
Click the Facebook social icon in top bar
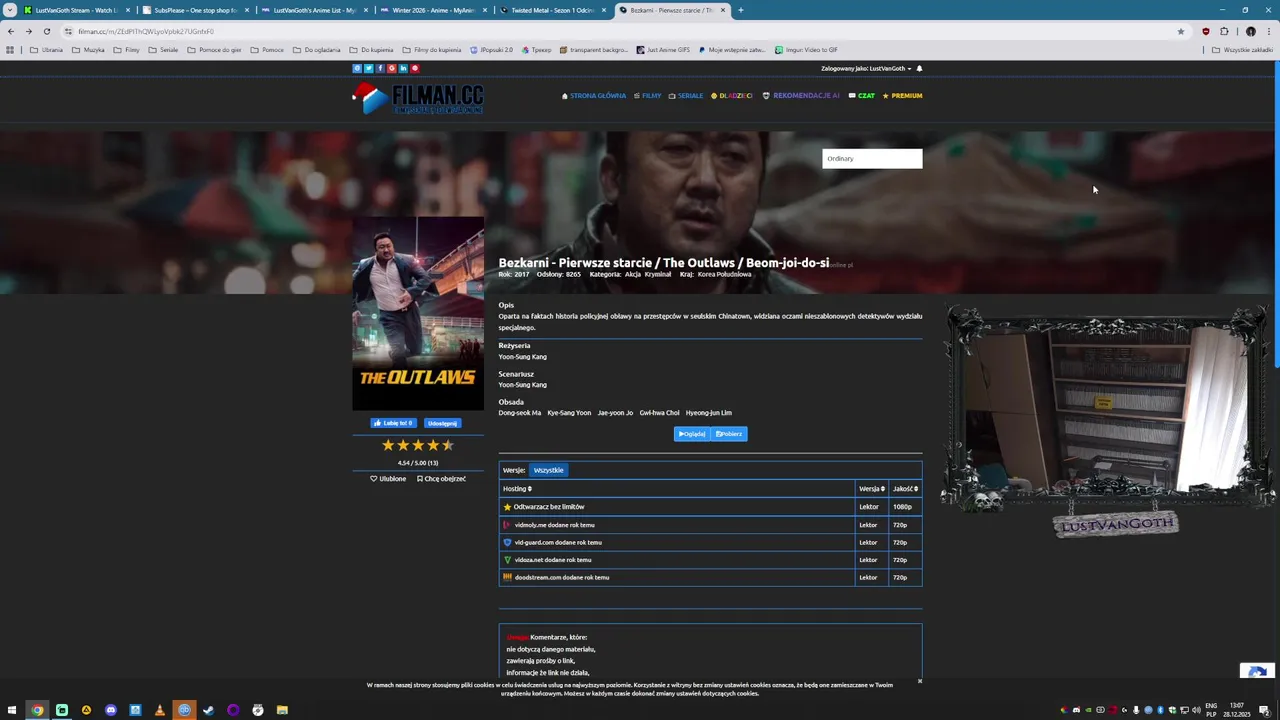click(x=380, y=69)
